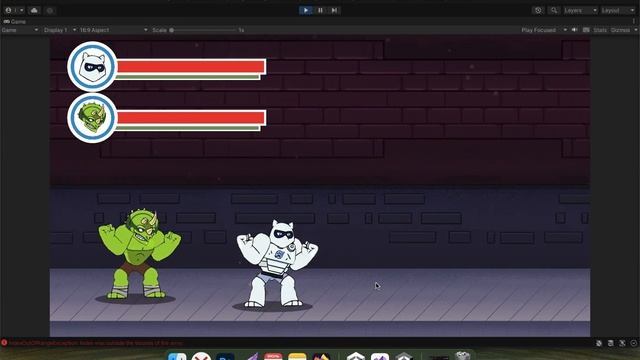The height and width of the screenshot is (360, 640).
Task: Open the calendar app in the Dock
Action: click(x=273, y=356)
